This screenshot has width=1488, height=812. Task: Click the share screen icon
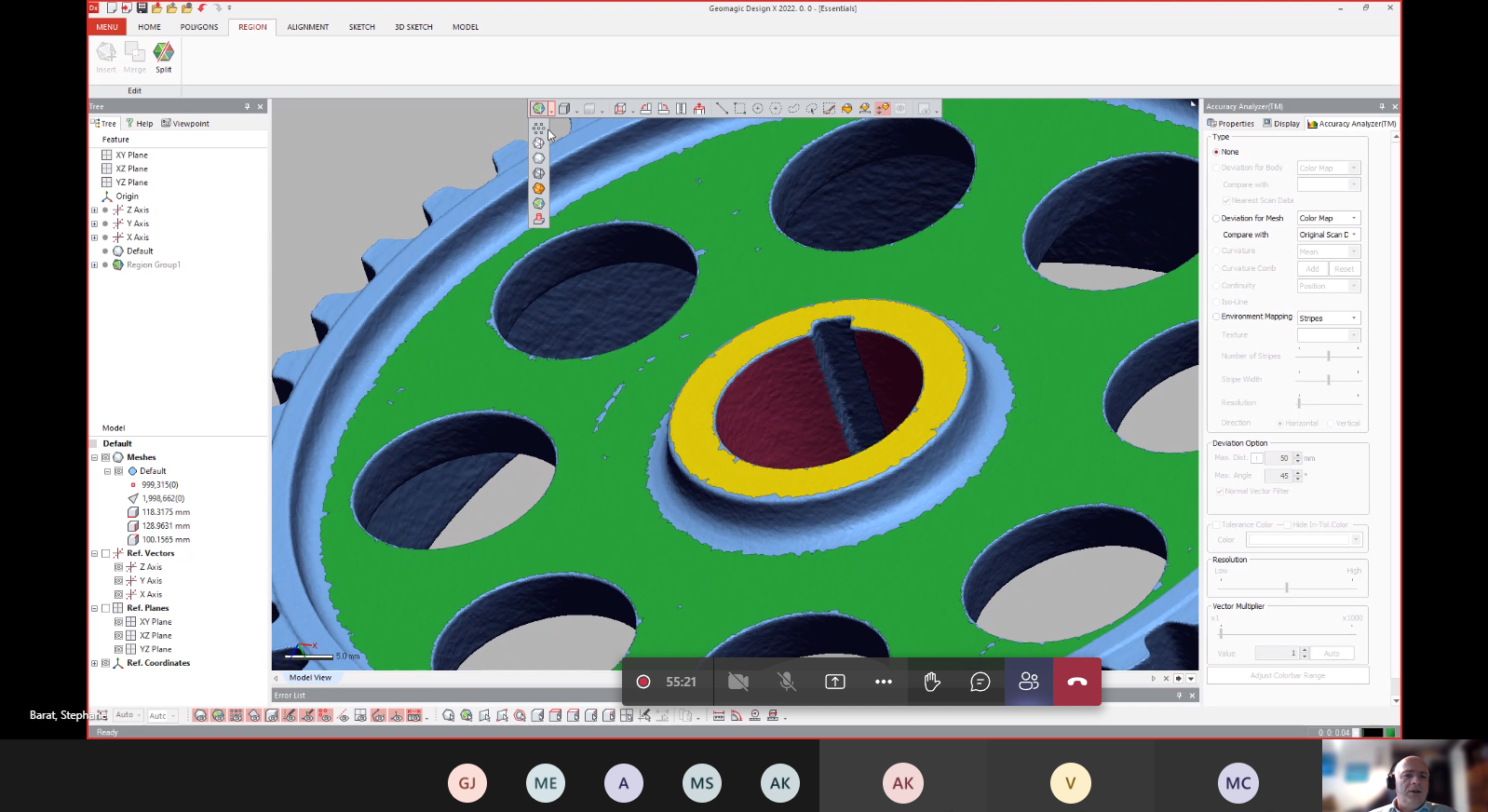tap(834, 682)
